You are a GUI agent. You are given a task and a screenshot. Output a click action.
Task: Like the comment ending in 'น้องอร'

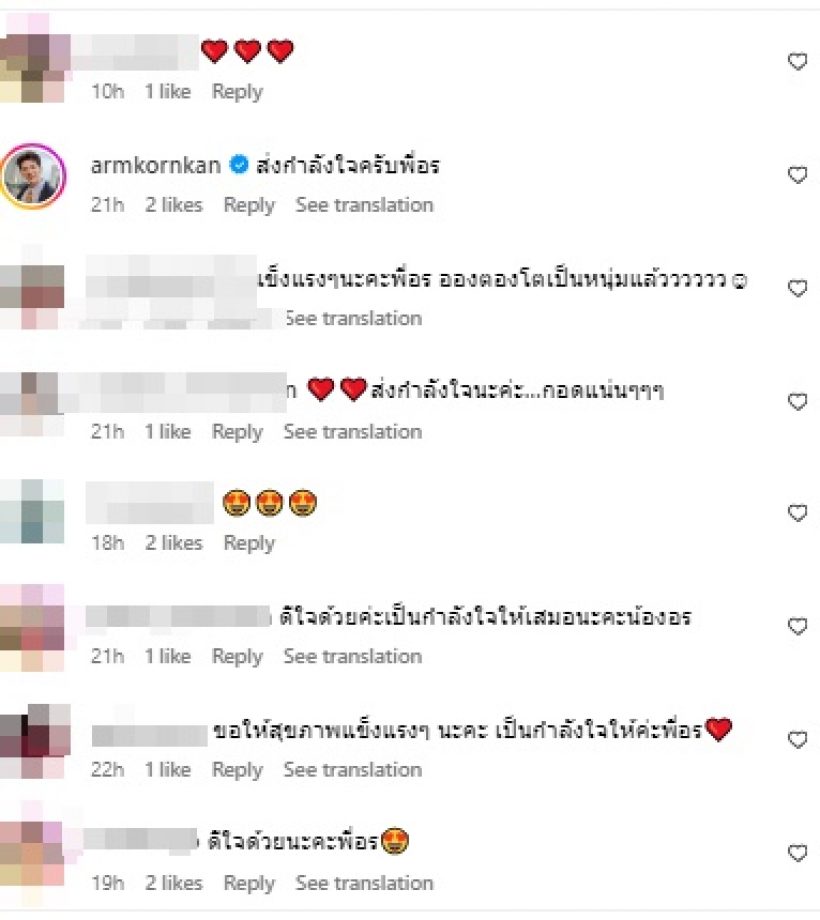click(x=797, y=627)
